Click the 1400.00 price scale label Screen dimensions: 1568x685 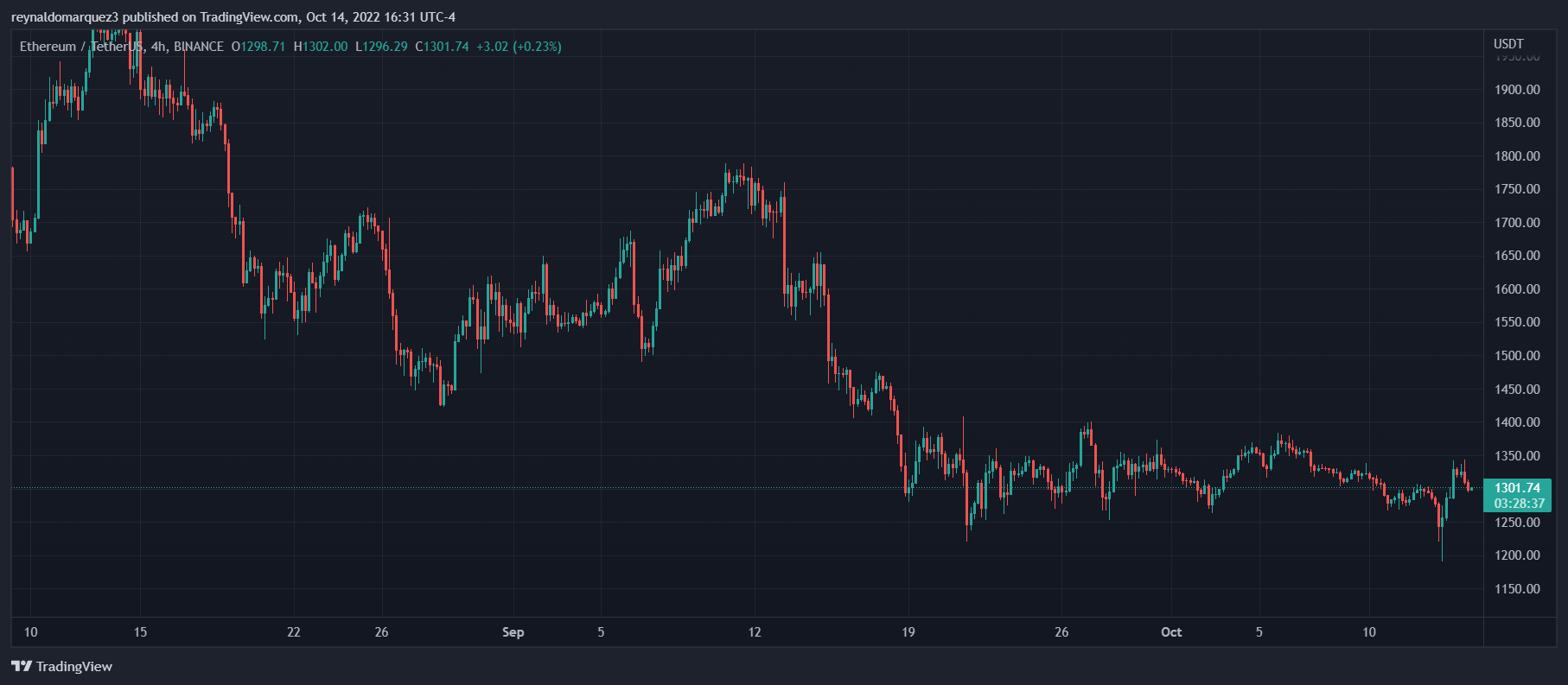click(1517, 422)
